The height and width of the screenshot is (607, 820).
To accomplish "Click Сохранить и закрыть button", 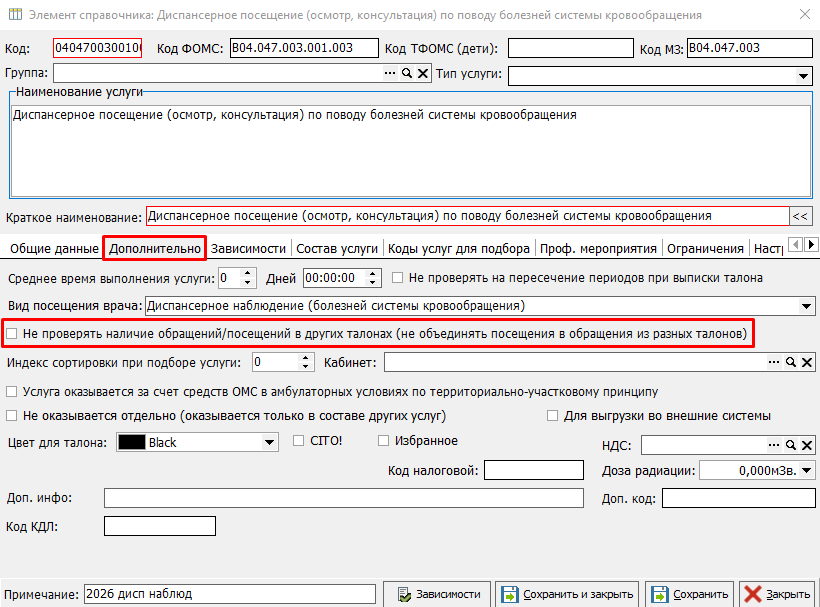I will point(567,594).
